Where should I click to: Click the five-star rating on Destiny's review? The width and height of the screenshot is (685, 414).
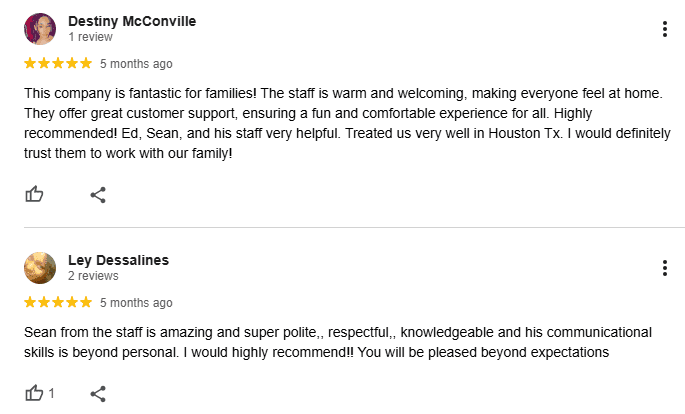click(x=58, y=64)
